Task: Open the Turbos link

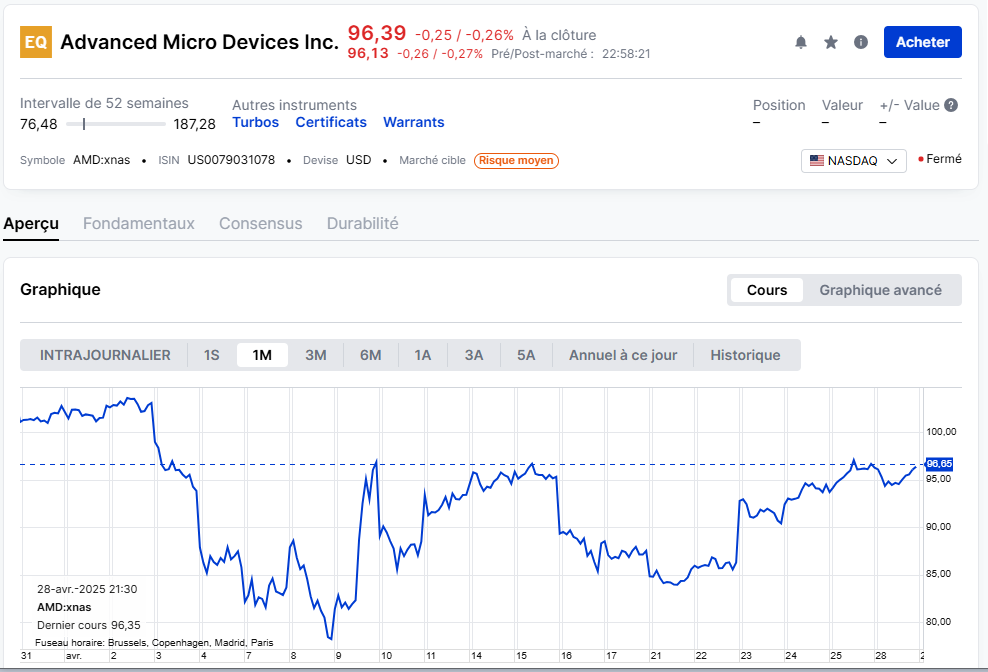Action: (x=255, y=122)
